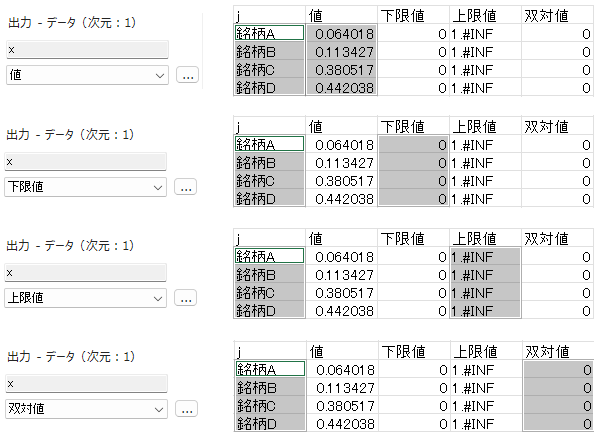Select 0.113427 in 下限値-highlighted table
This screenshot has height=438, width=598.
coord(341,163)
